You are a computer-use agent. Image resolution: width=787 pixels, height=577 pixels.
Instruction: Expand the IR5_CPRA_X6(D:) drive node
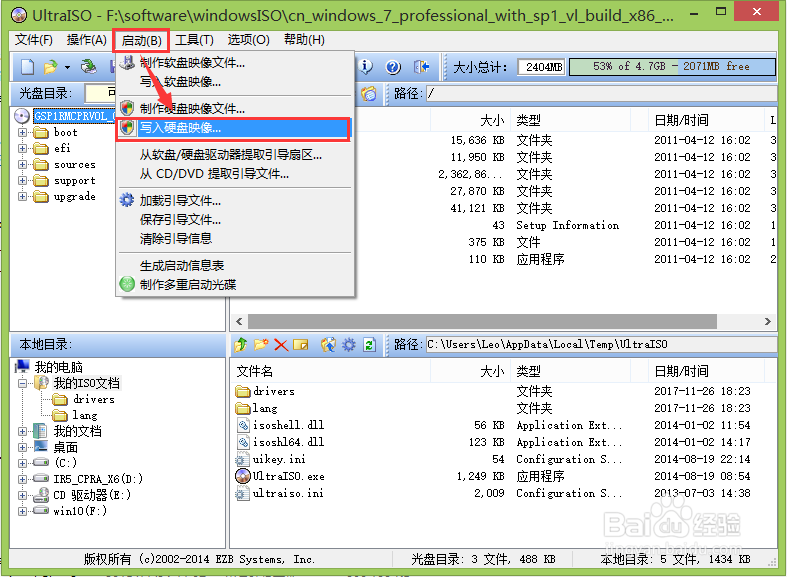click(x=22, y=479)
